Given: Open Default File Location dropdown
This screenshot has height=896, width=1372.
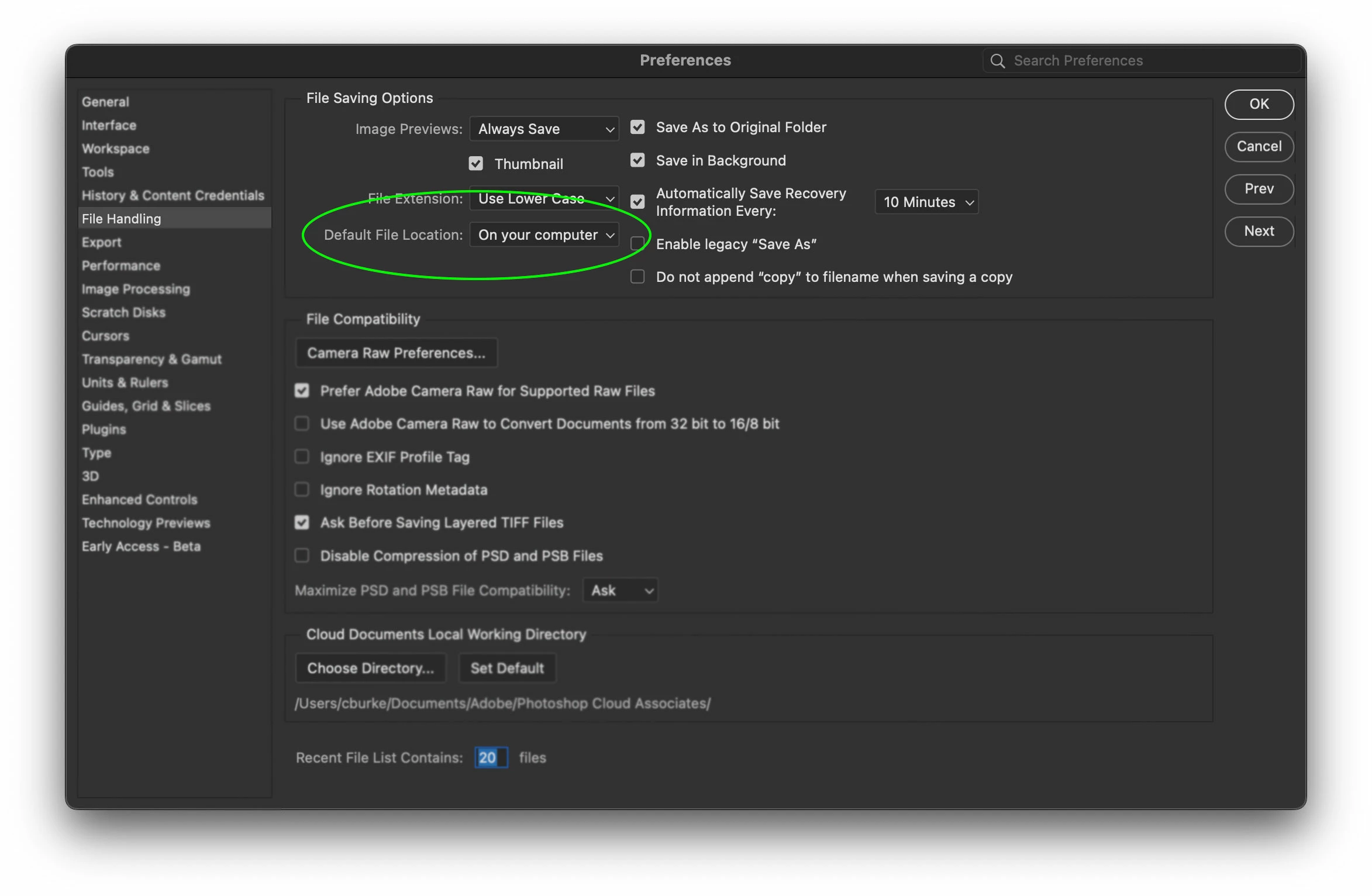Looking at the screenshot, I should (x=544, y=235).
